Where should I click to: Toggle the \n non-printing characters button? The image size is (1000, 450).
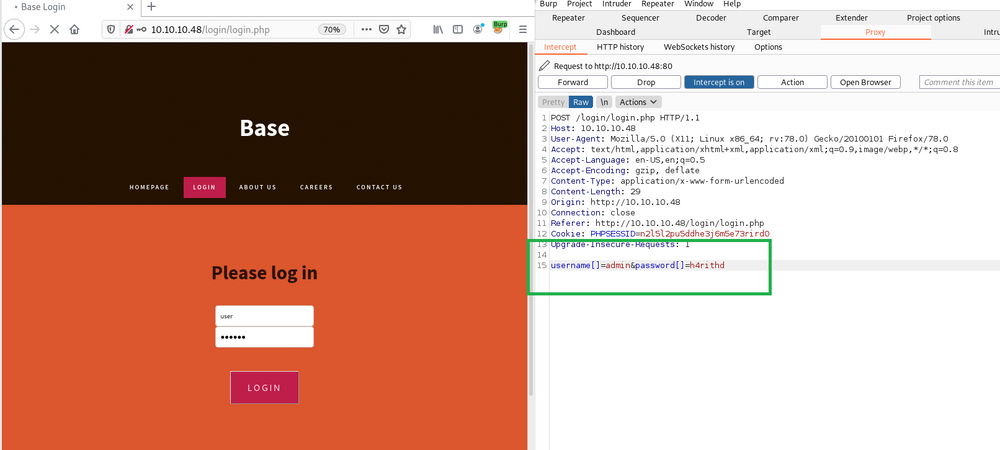coord(605,102)
